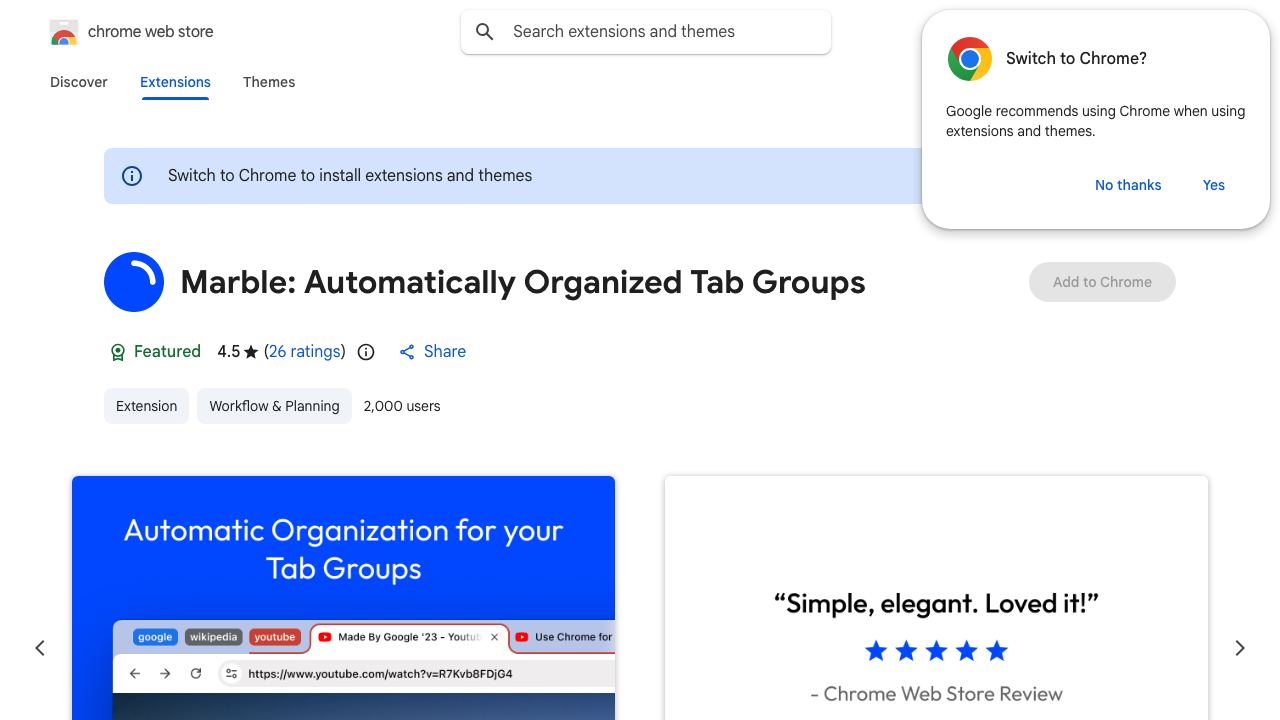Viewport: 1280px width, 720px height.
Task: Click the Featured badge icon
Action: click(117, 352)
